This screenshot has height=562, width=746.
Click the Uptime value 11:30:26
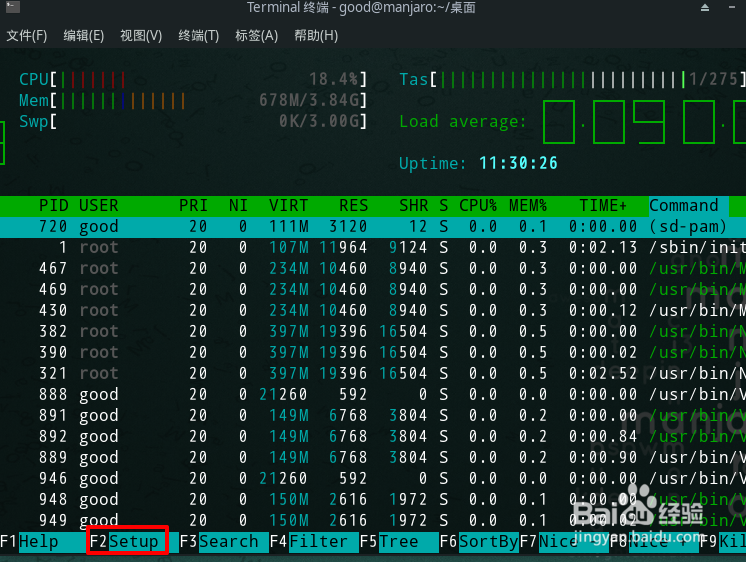(518, 164)
